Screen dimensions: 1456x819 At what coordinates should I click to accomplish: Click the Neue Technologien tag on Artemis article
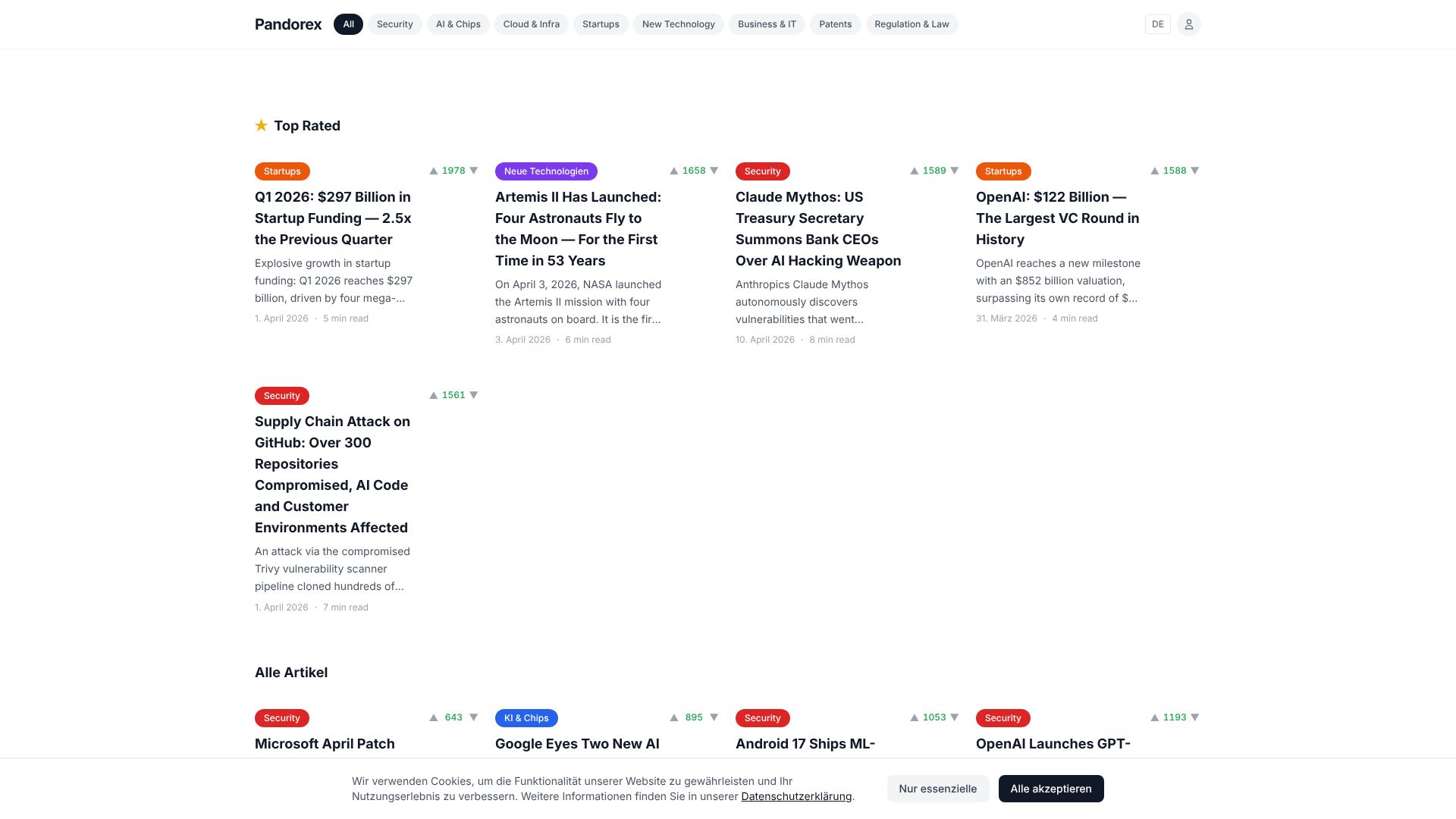(546, 171)
